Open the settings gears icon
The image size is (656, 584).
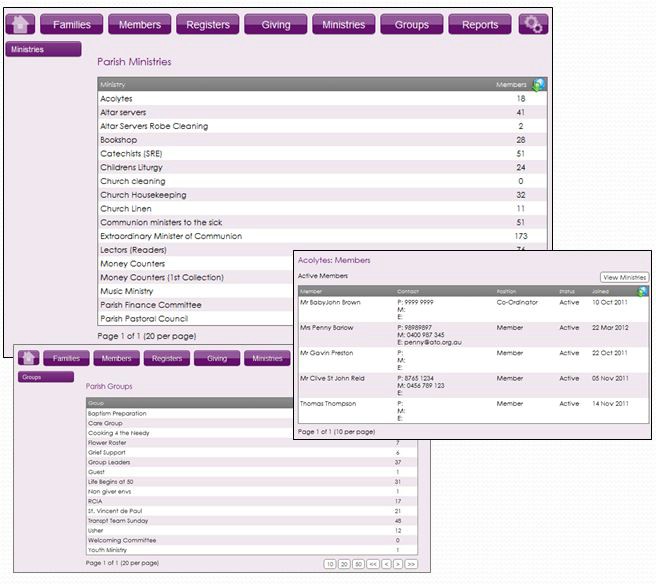[533, 24]
